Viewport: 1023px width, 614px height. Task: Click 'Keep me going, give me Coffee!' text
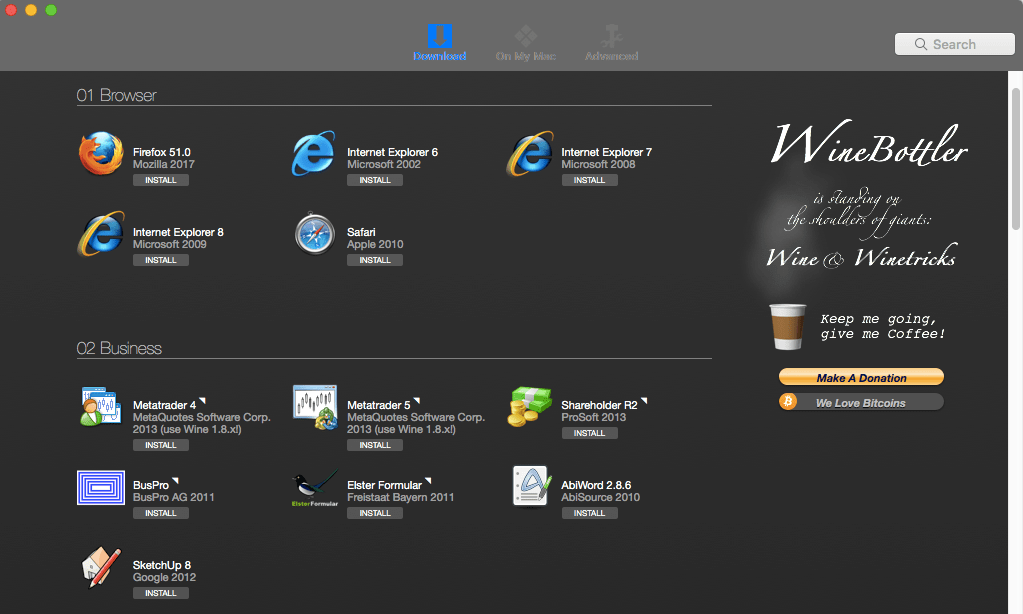tap(883, 326)
